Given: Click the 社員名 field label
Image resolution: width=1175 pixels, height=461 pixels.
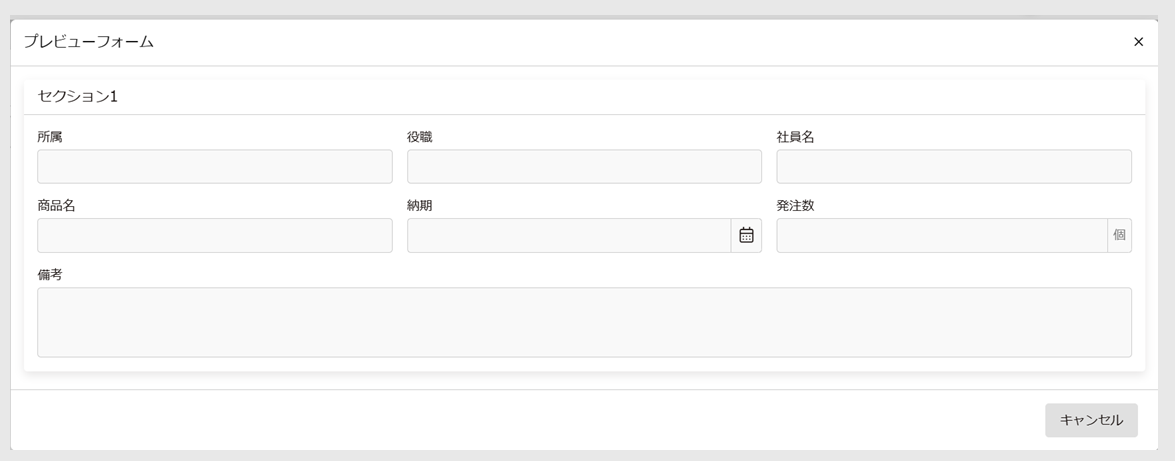Looking at the screenshot, I should coord(795,137).
